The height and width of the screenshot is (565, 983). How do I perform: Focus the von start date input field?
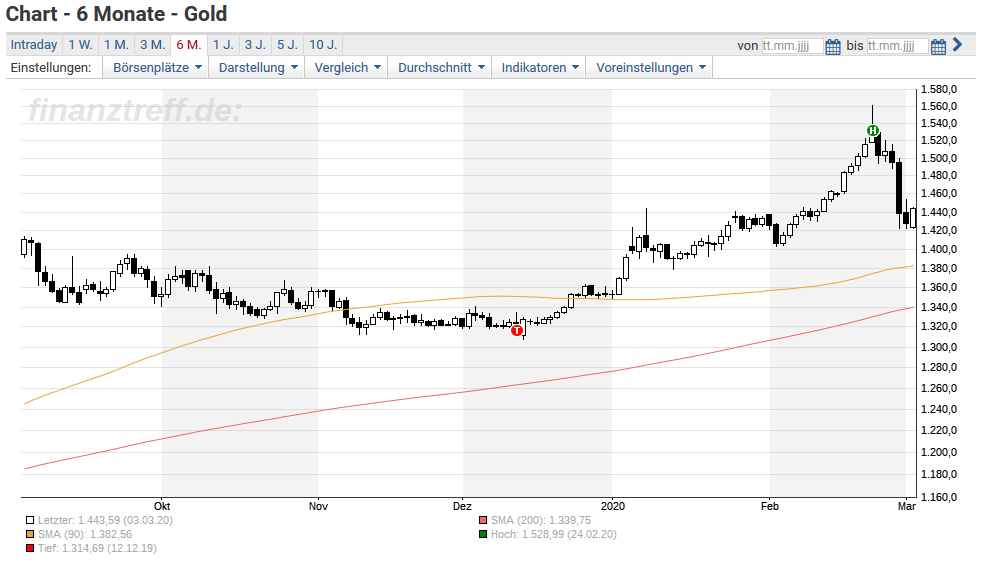point(792,46)
